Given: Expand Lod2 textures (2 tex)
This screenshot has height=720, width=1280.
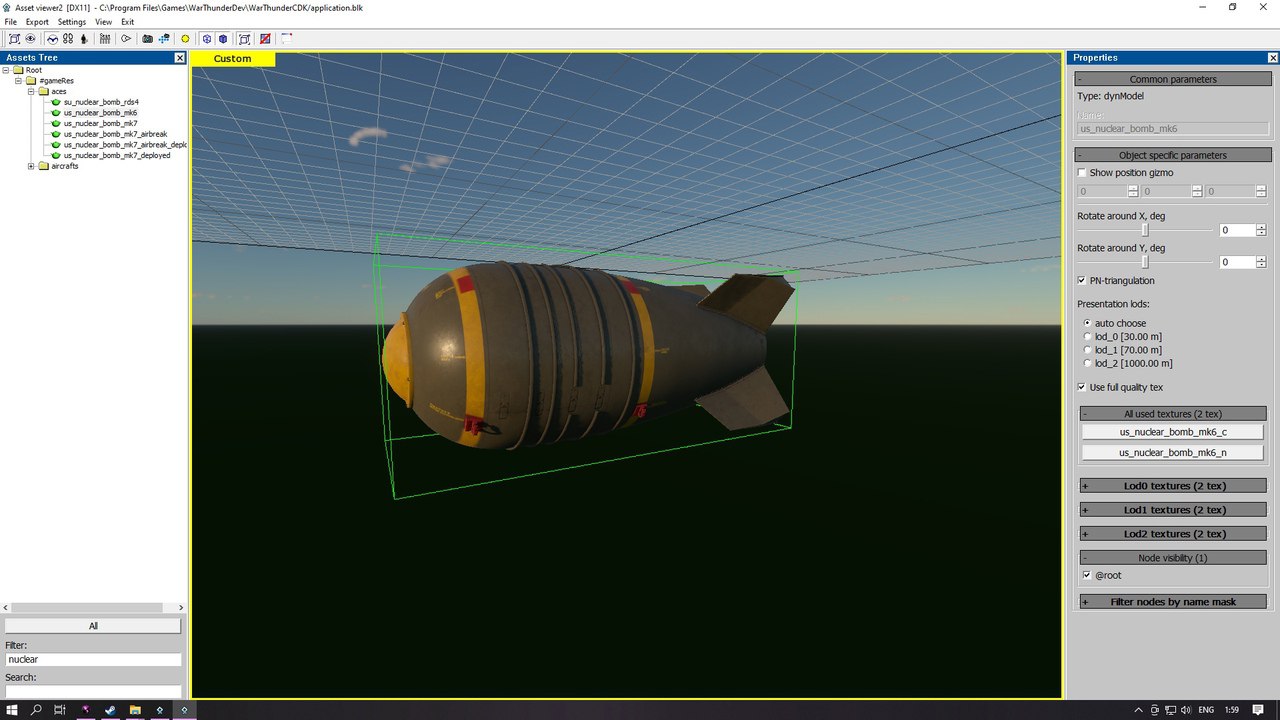Looking at the screenshot, I should click(1173, 534).
